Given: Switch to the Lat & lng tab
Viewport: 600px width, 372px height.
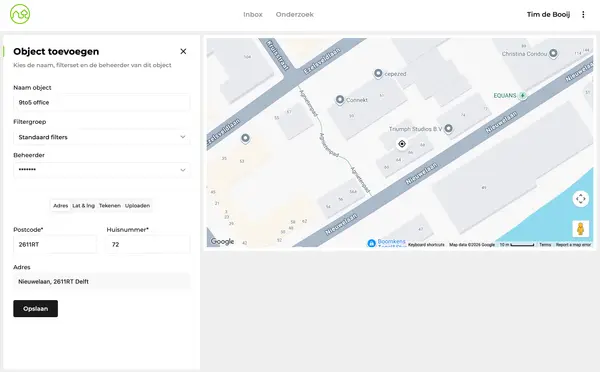Looking at the screenshot, I should pyautogui.click(x=83, y=206).
